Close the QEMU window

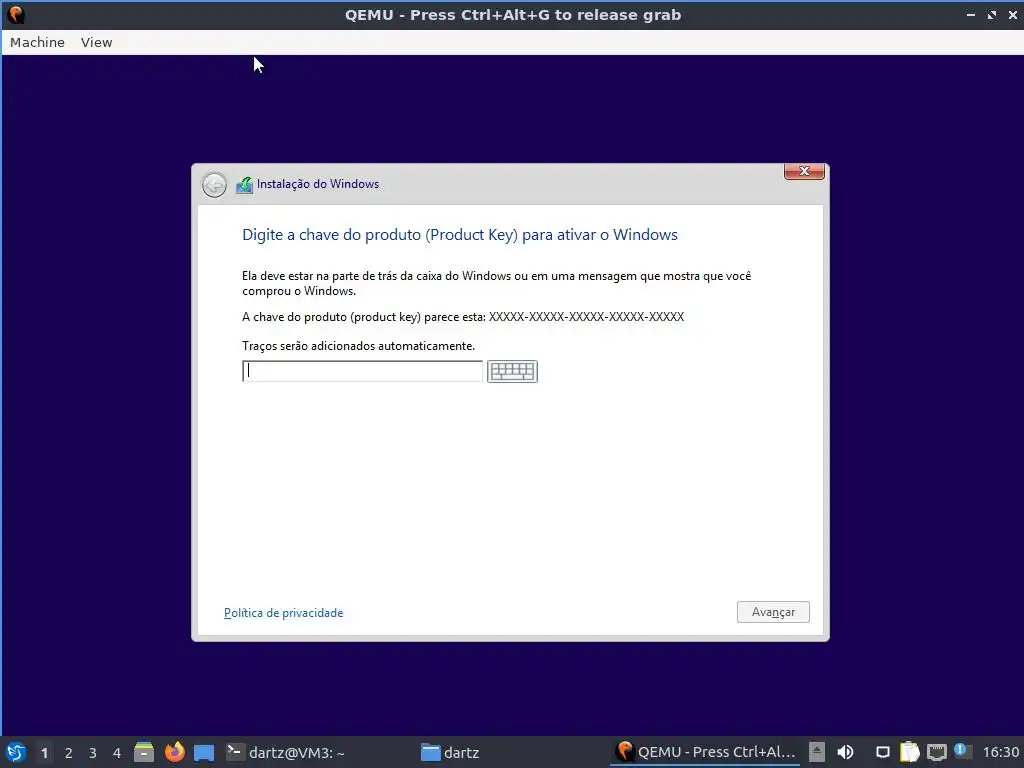pos(1013,14)
